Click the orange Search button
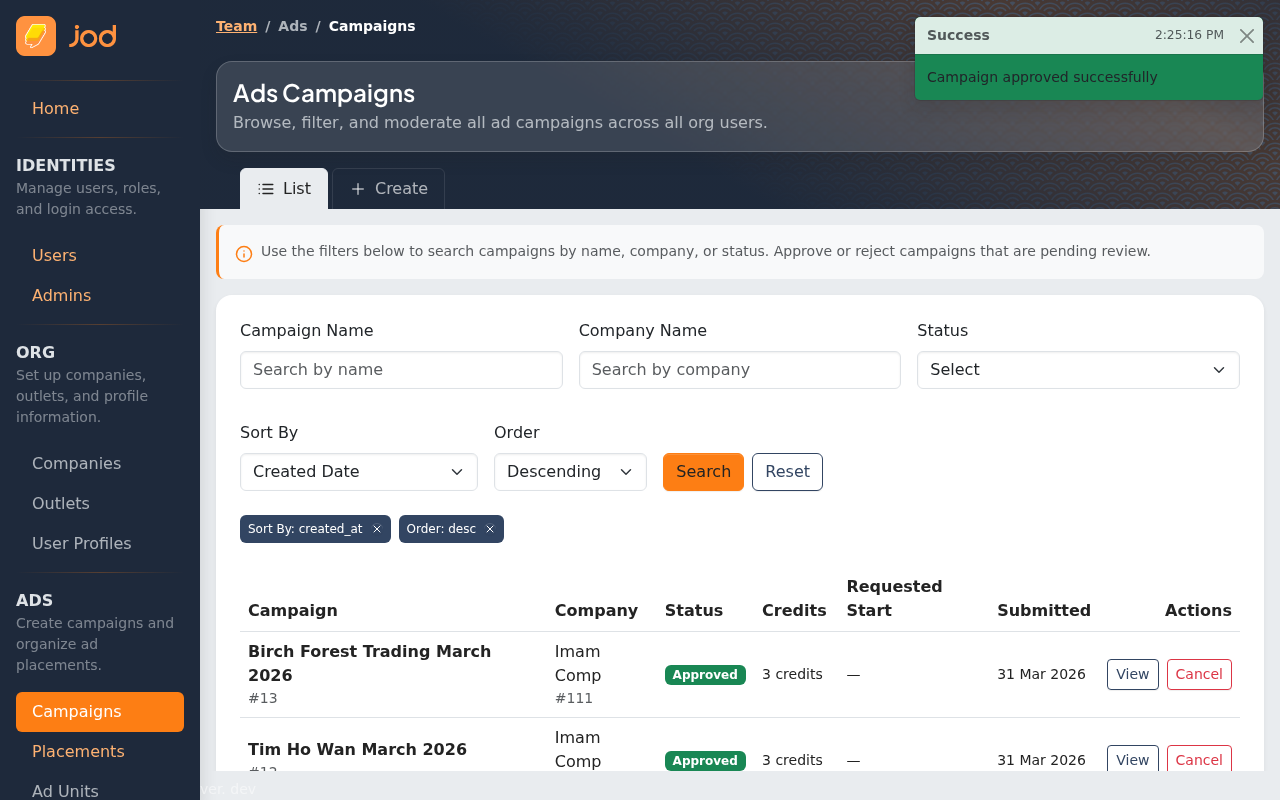 (x=703, y=472)
